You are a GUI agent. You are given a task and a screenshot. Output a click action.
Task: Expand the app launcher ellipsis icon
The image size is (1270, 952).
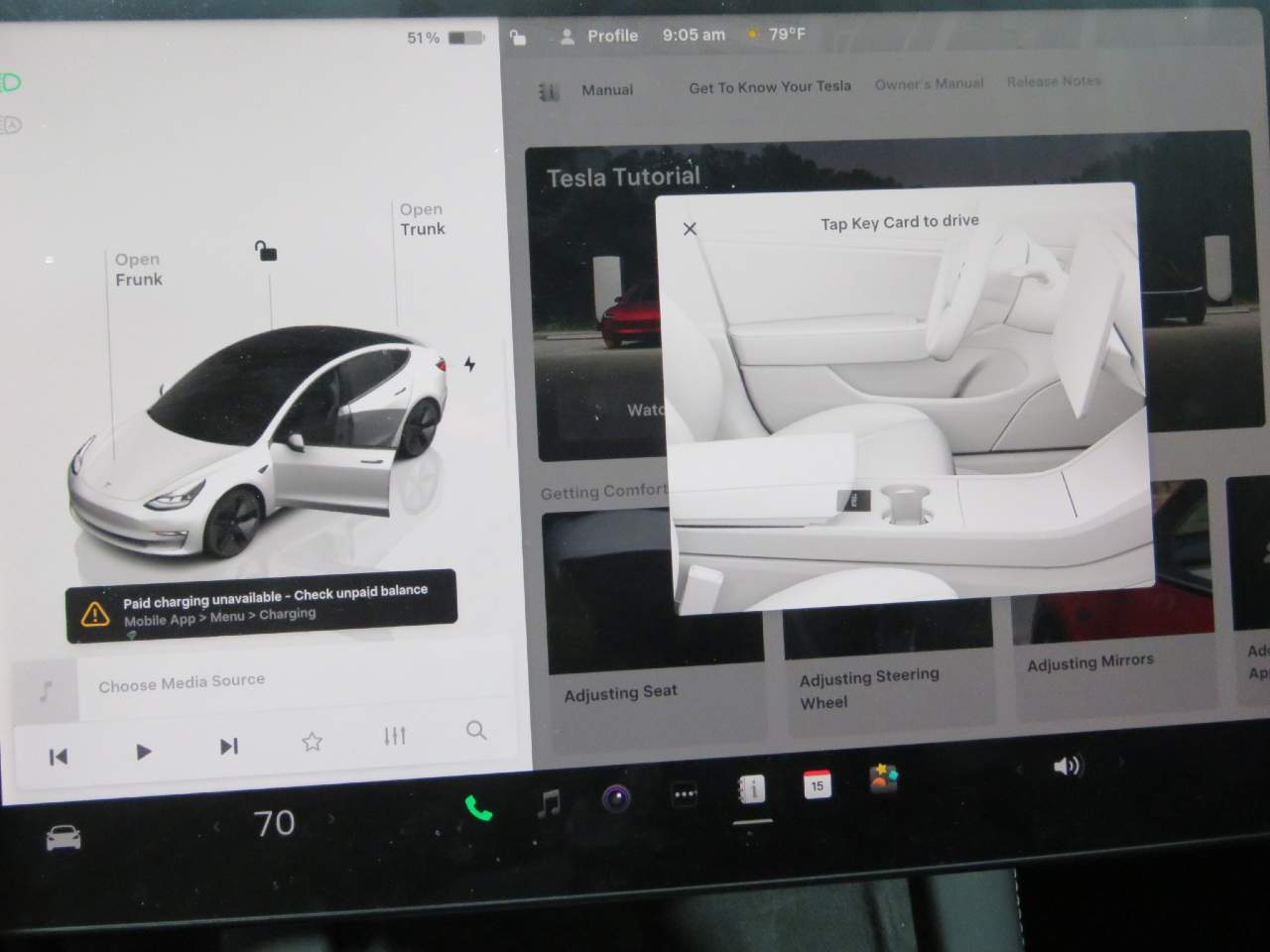[x=683, y=794]
